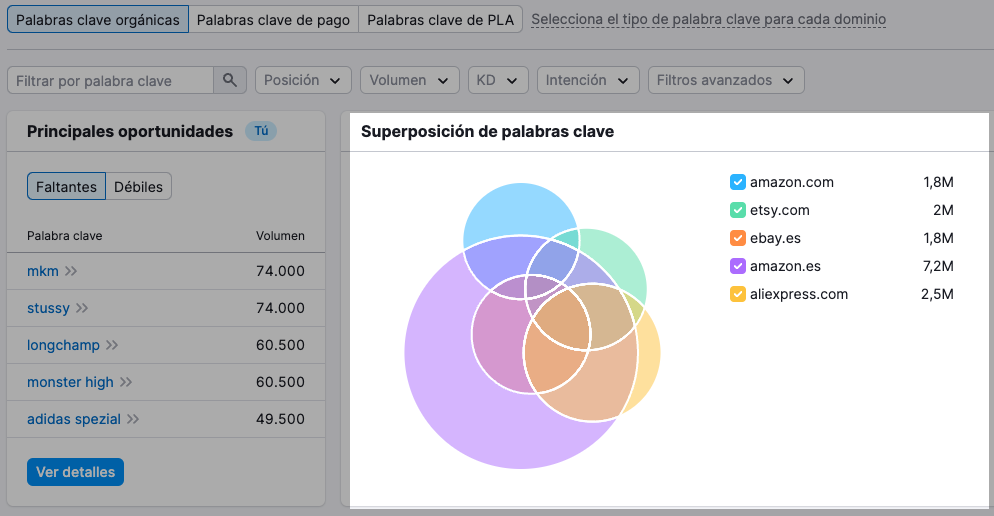994x516 pixels.
Task: Type in Filtrar por palabra clave field
Action: (x=110, y=81)
